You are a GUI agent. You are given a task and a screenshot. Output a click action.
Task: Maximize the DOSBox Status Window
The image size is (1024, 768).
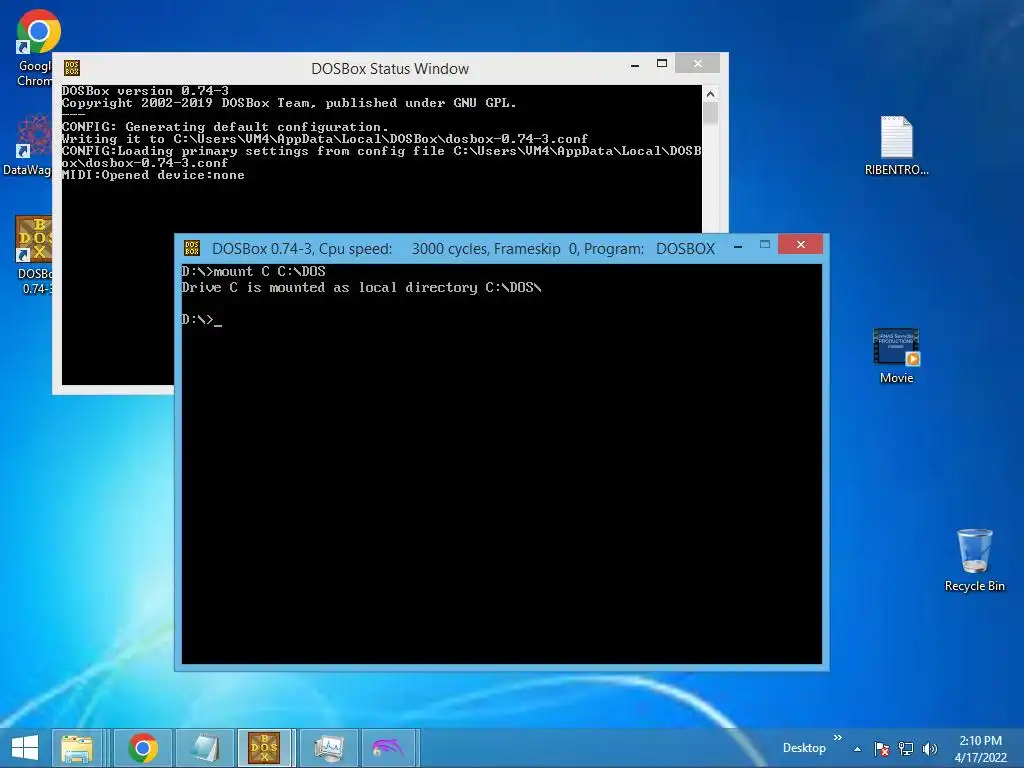(662, 63)
